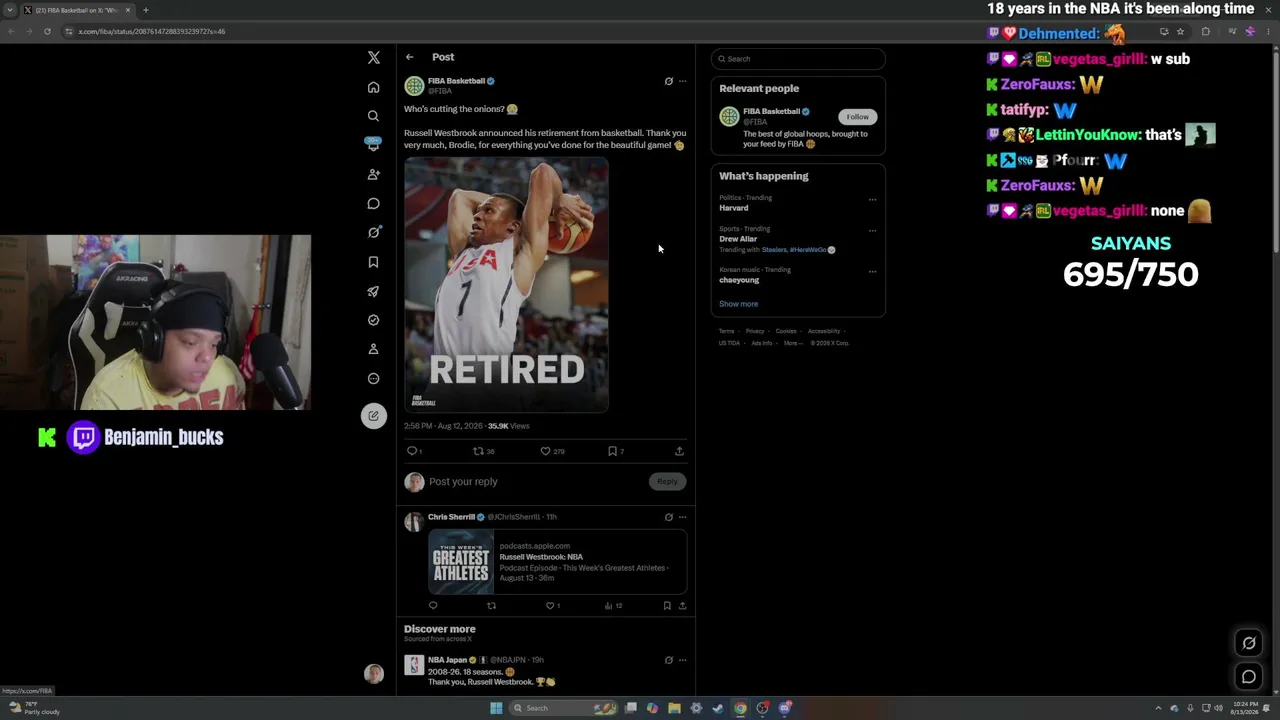Reply to the FIBA Basketball post
The height and width of the screenshot is (720, 1280).
(x=413, y=451)
